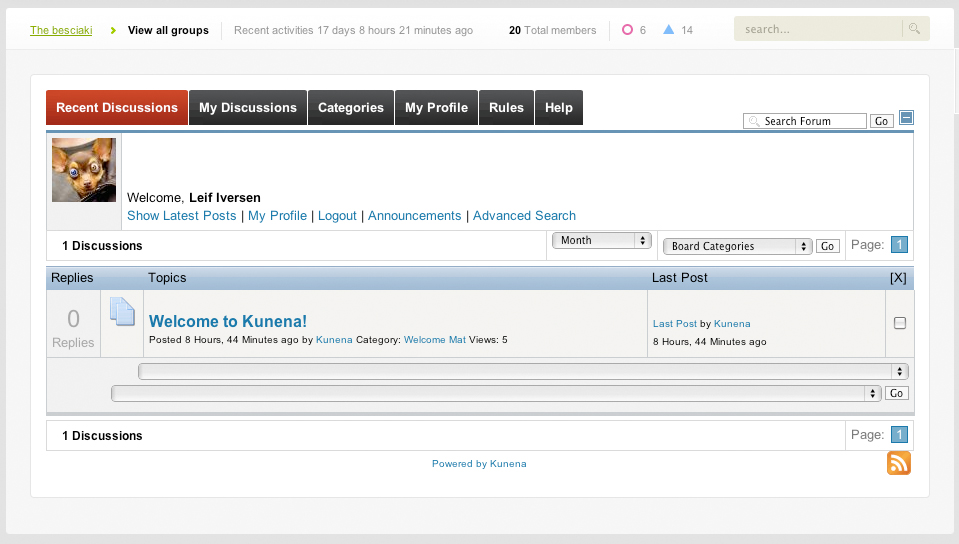
Task: Collapse the forum header with blue minus icon
Action: 906,118
